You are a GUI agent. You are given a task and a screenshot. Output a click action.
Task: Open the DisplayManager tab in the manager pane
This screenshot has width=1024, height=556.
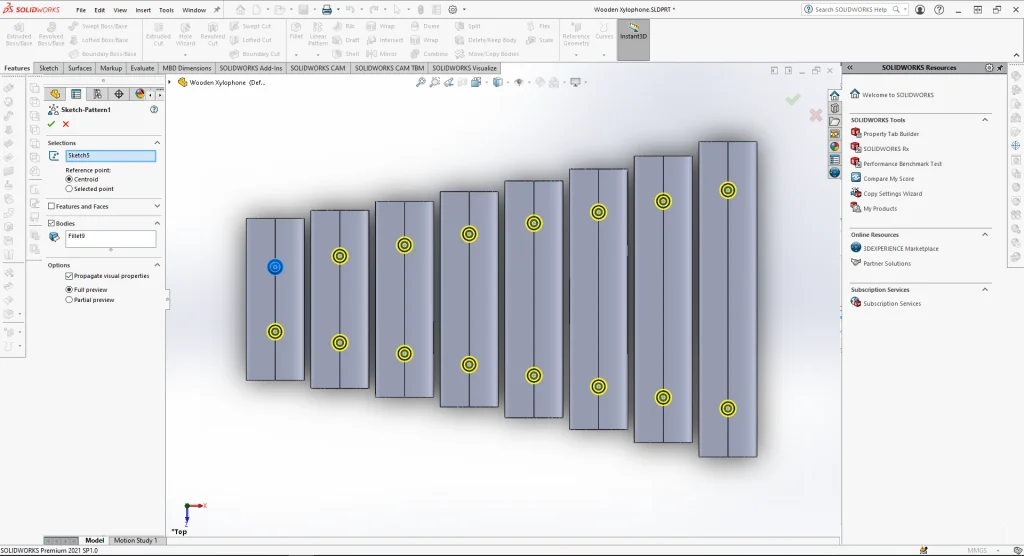point(139,93)
